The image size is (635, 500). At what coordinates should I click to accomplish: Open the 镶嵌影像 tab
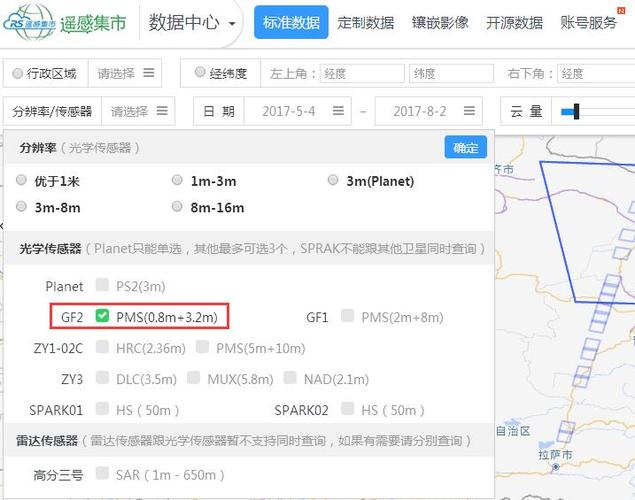pyautogui.click(x=440, y=22)
